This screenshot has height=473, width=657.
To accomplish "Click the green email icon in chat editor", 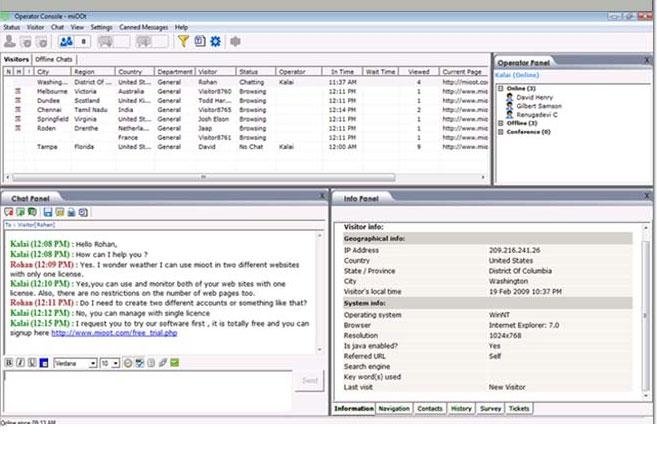I will [x=174, y=362].
